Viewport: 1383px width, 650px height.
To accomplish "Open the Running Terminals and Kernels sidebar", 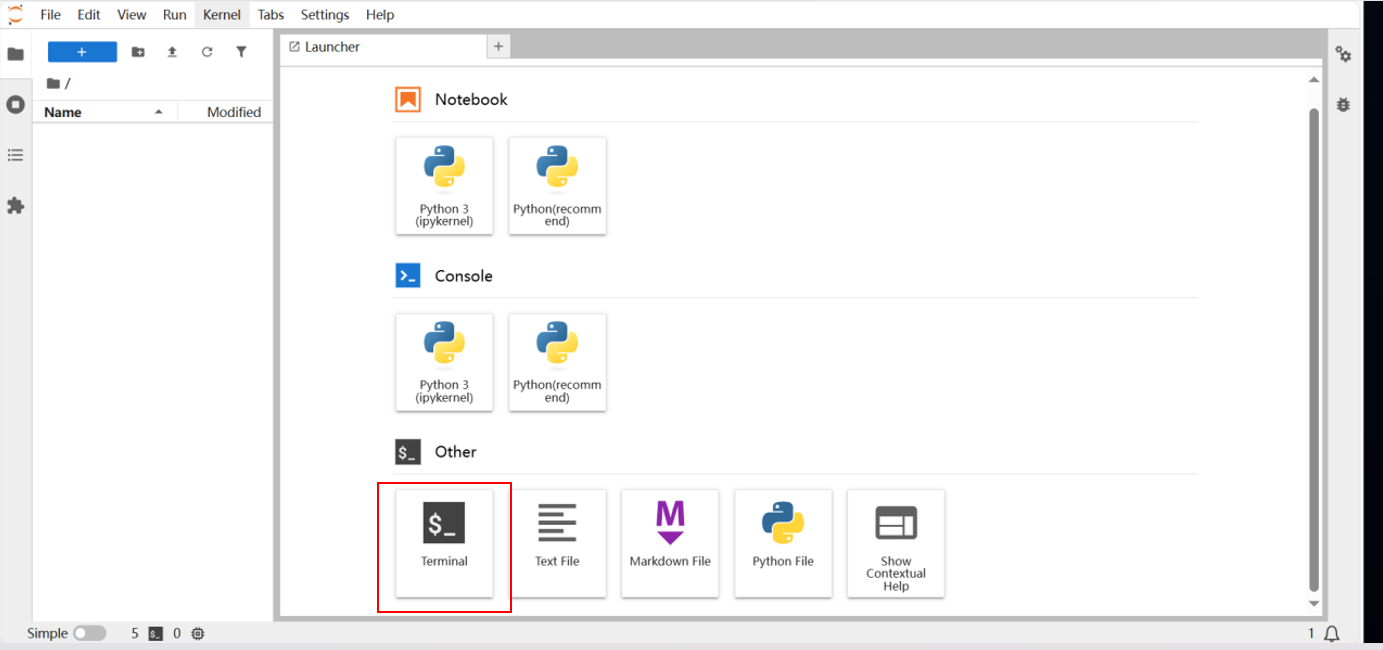I will click(15, 105).
